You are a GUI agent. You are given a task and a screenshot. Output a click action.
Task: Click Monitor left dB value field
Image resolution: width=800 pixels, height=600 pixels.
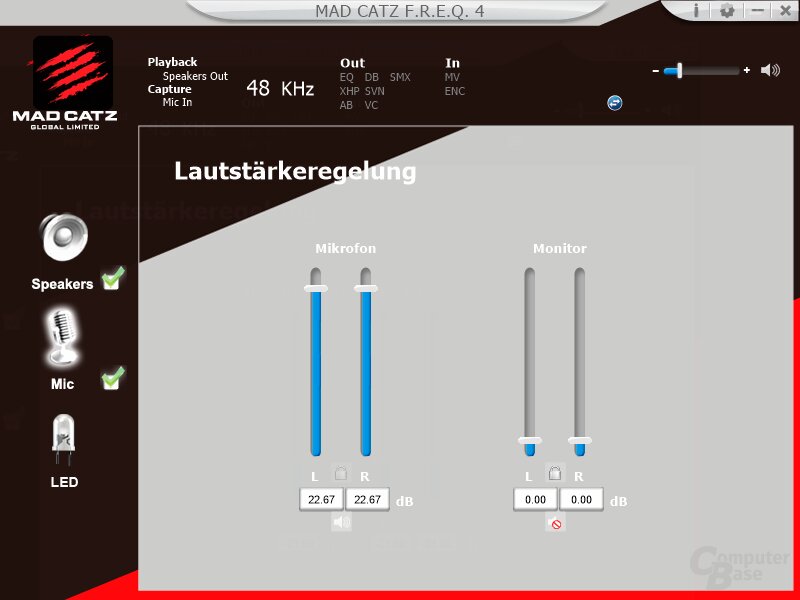pos(535,499)
